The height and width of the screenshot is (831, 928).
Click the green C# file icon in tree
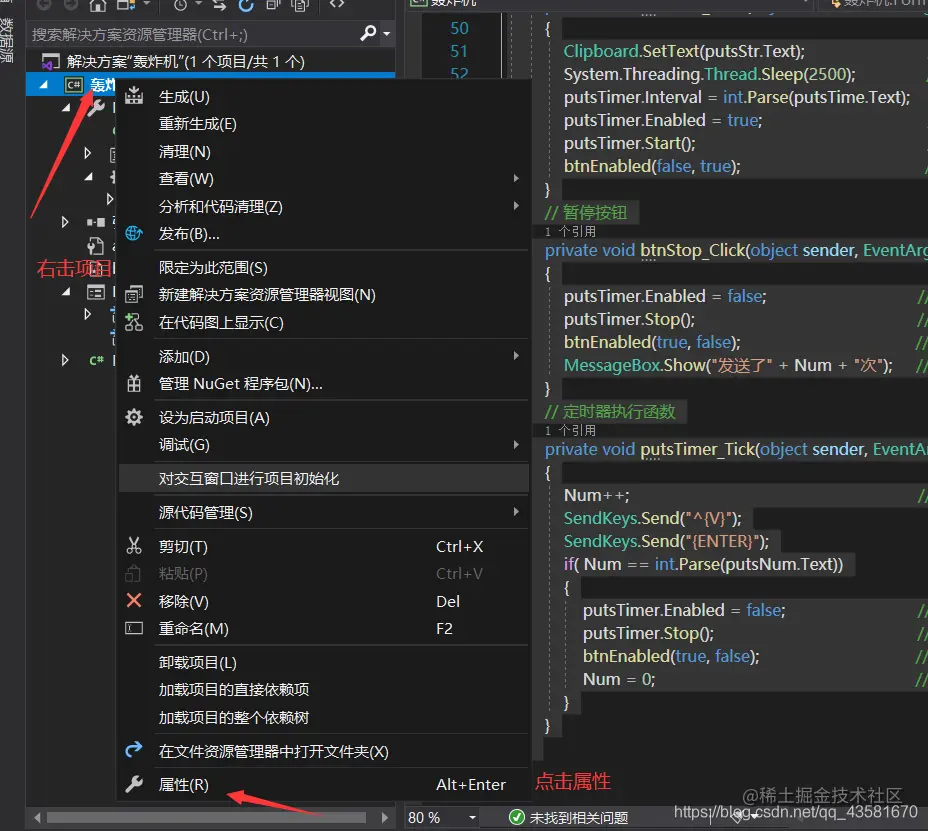tap(96, 360)
